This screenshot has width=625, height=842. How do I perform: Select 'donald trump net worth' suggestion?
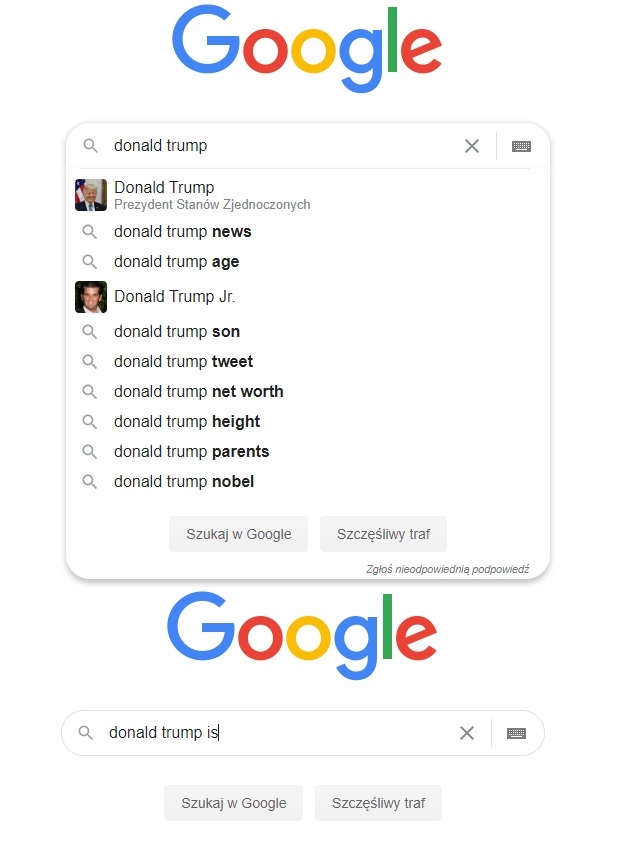point(198,392)
